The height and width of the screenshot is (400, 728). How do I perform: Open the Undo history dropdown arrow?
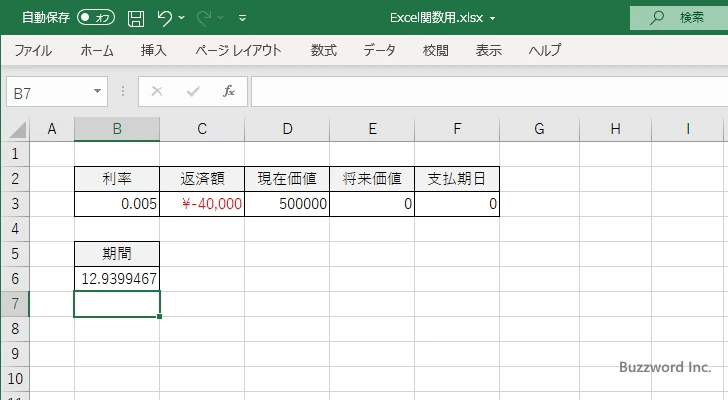click(182, 18)
